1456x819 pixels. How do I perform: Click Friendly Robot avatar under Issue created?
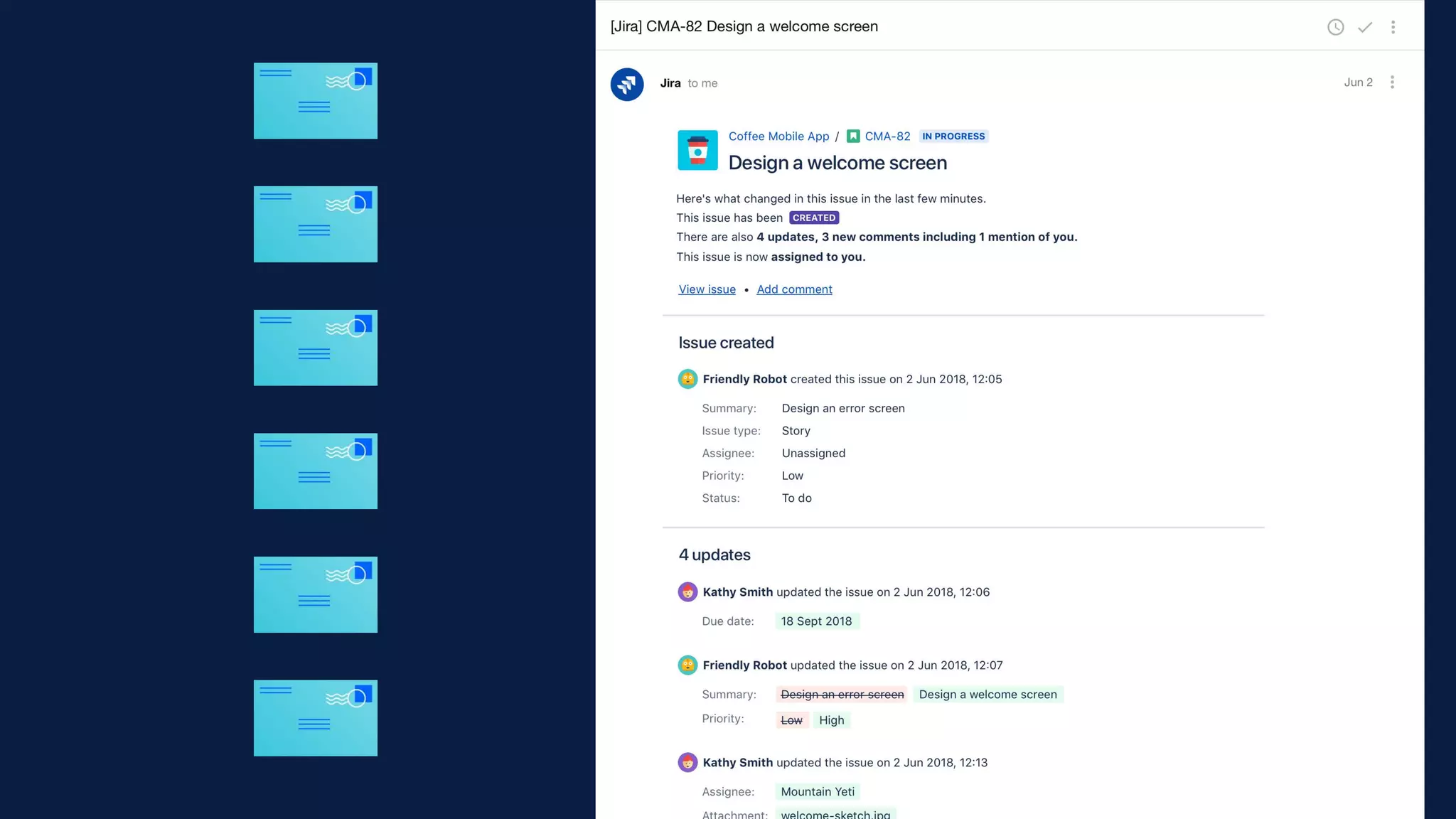(x=687, y=379)
